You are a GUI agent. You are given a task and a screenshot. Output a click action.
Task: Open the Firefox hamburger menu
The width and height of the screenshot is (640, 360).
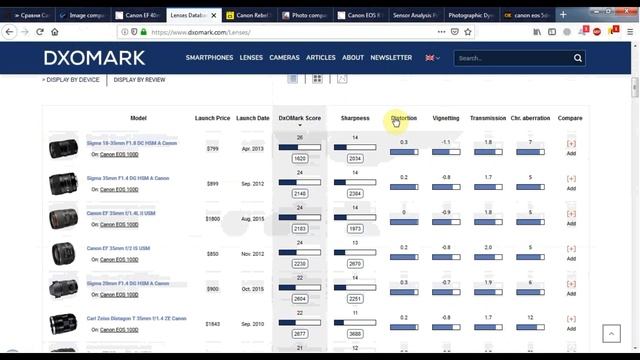pyautogui.click(x=630, y=32)
